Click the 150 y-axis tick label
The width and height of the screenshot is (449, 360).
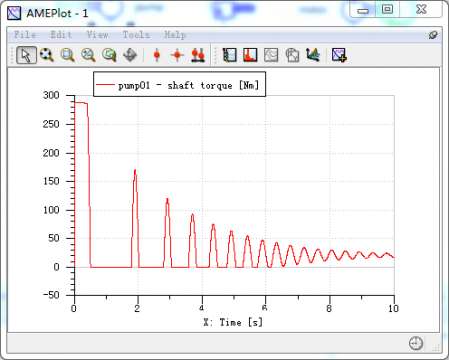click(x=51, y=181)
